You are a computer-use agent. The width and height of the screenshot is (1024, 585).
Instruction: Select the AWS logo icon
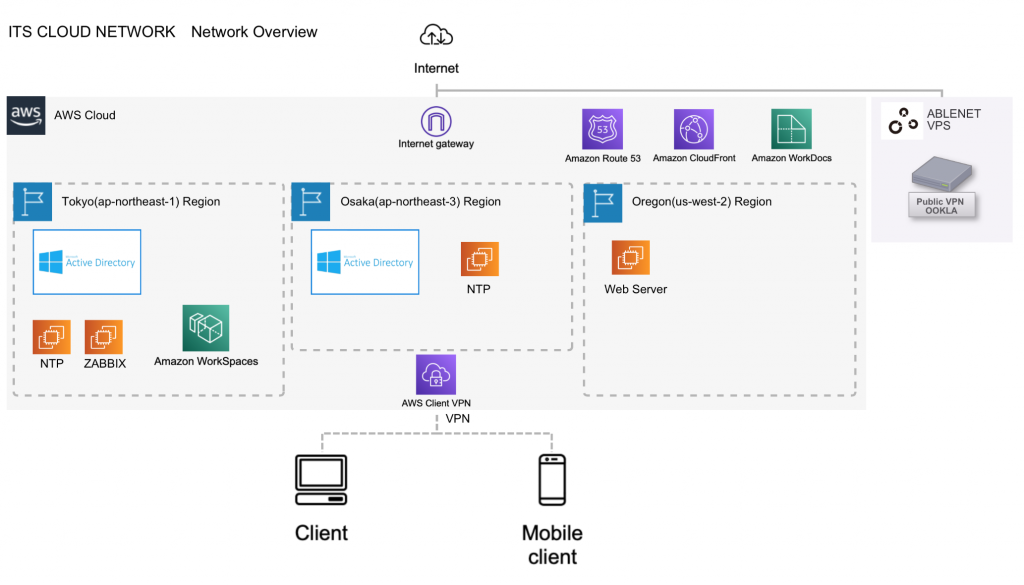click(x=26, y=116)
